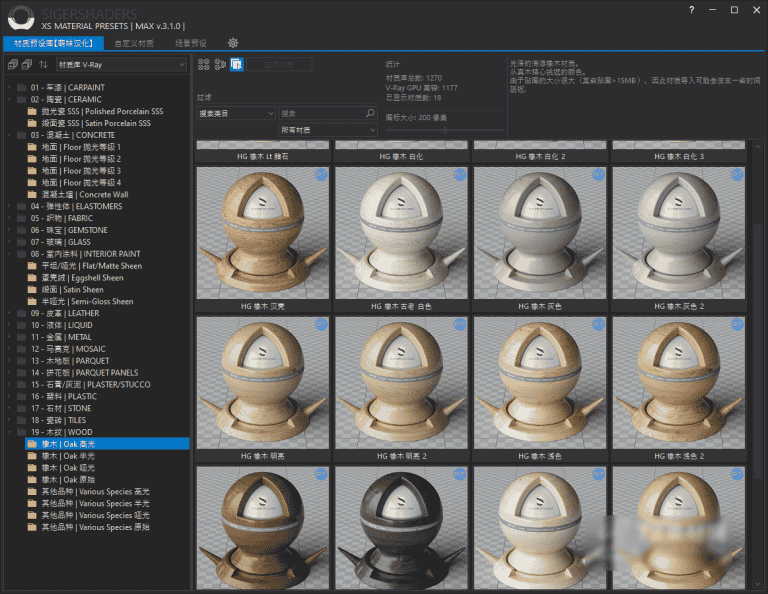Select the HG 橡木 明亮 2 thumbnail
The image size is (768, 594).
(401, 383)
